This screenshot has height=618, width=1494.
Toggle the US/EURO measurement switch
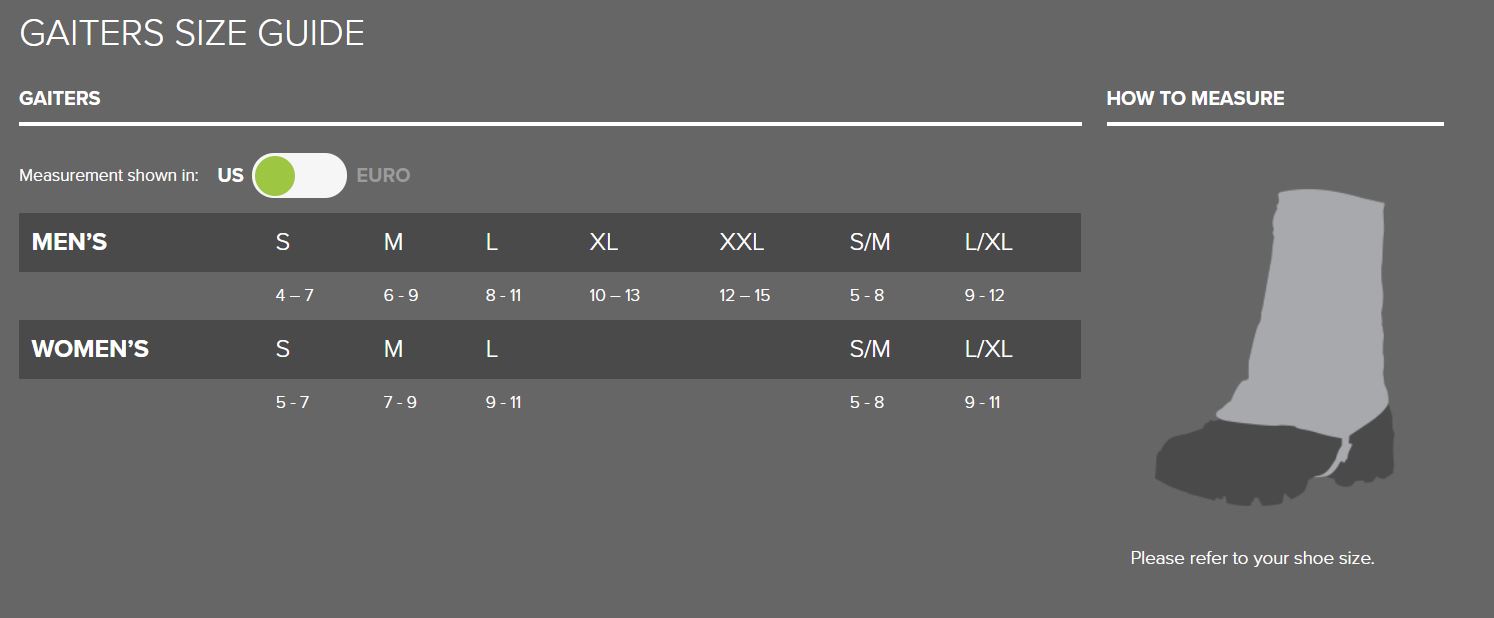tap(299, 176)
